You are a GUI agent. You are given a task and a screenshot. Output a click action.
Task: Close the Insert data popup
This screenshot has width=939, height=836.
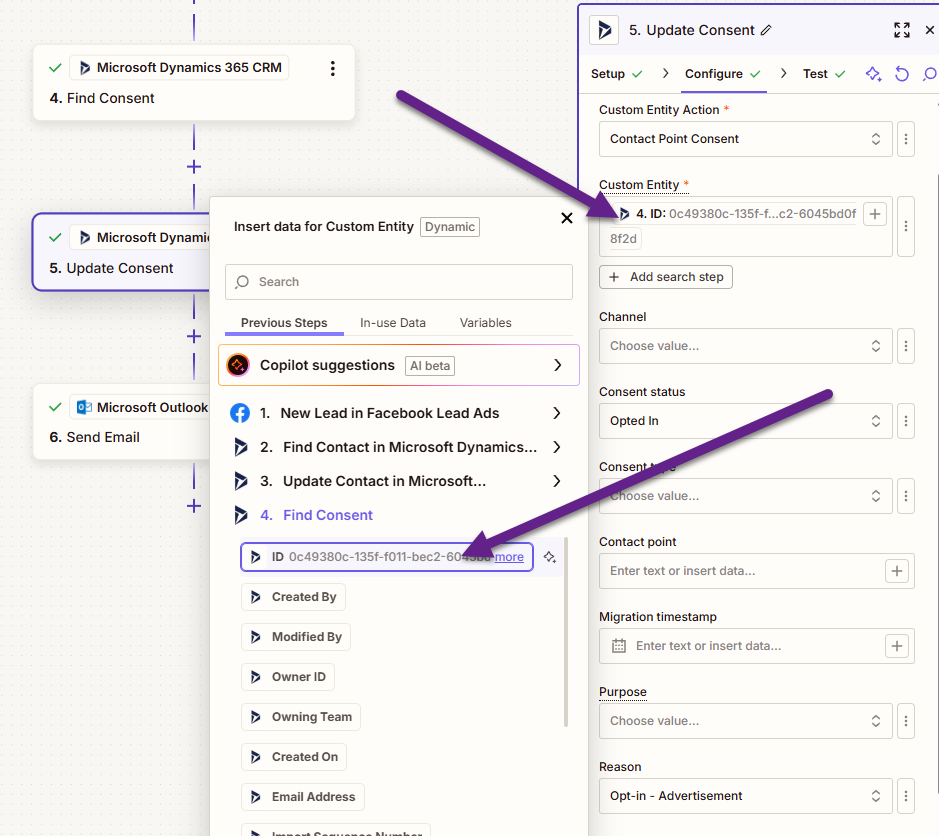click(x=567, y=218)
